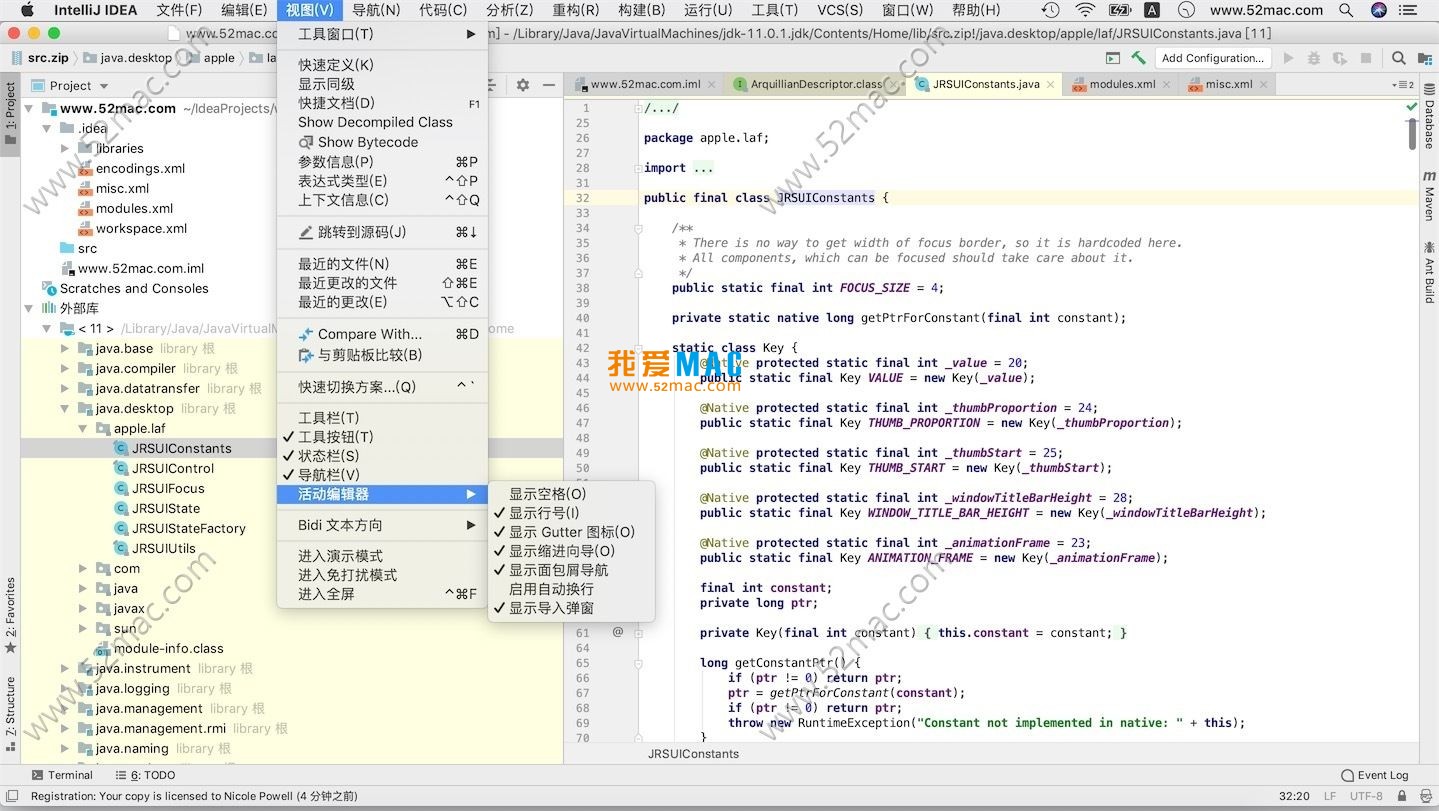Collapse the java.desktop library node
1439x811 pixels.
click(x=65, y=408)
